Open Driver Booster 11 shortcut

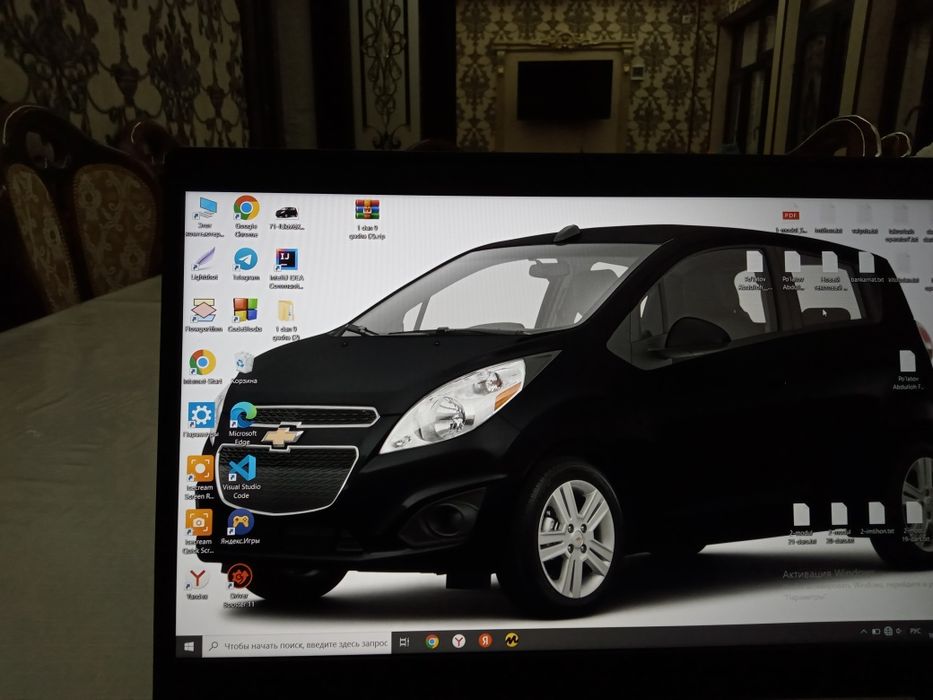coord(239,586)
